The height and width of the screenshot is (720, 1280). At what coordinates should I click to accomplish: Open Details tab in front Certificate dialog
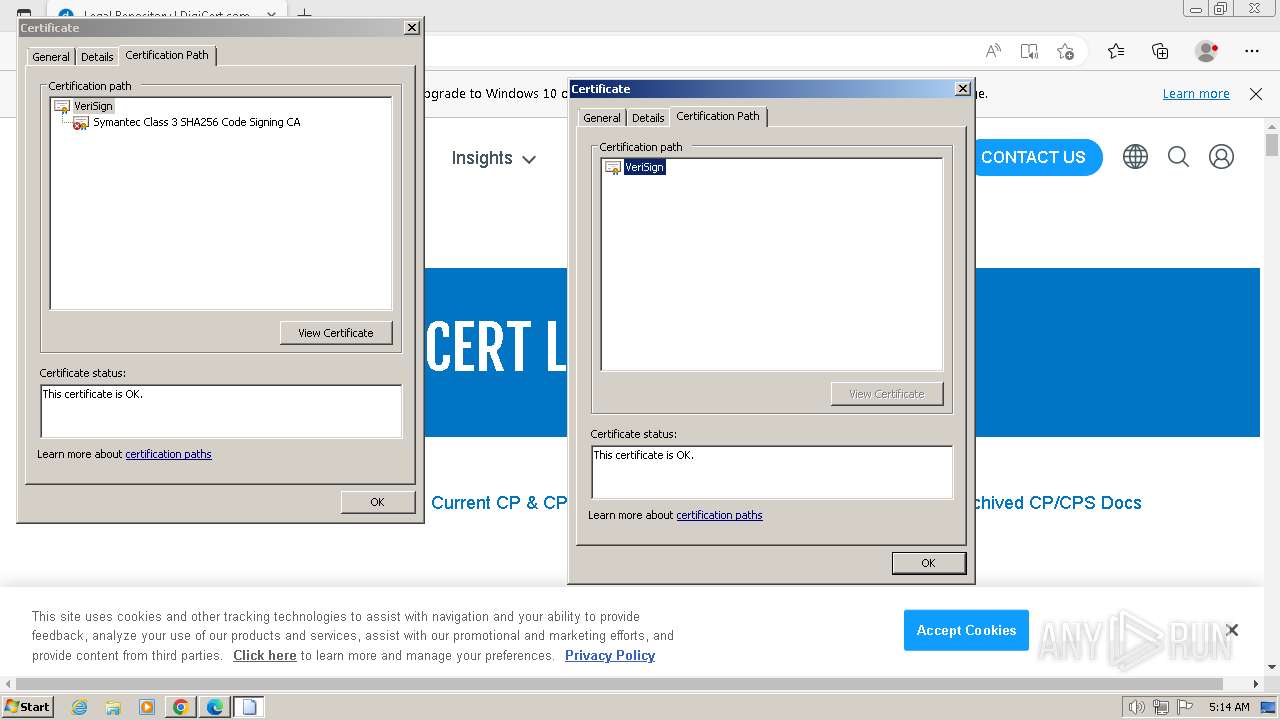[x=648, y=118]
